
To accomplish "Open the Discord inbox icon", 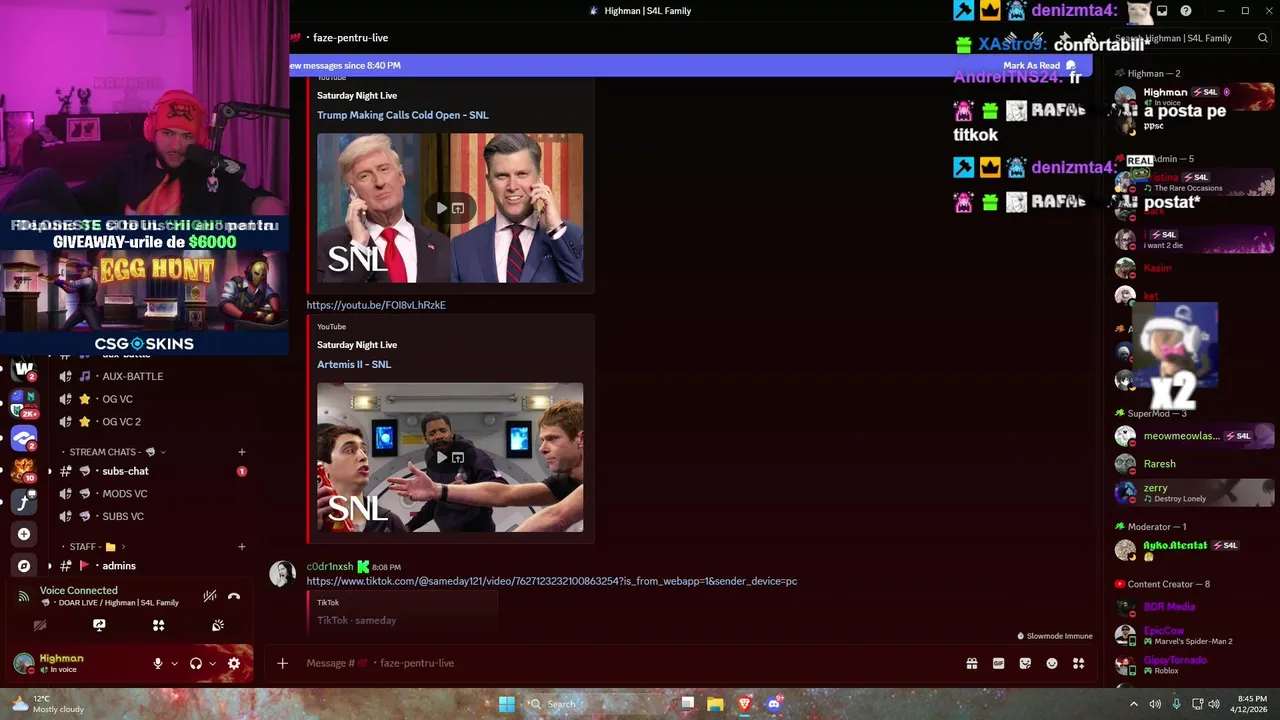I will point(1162,11).
